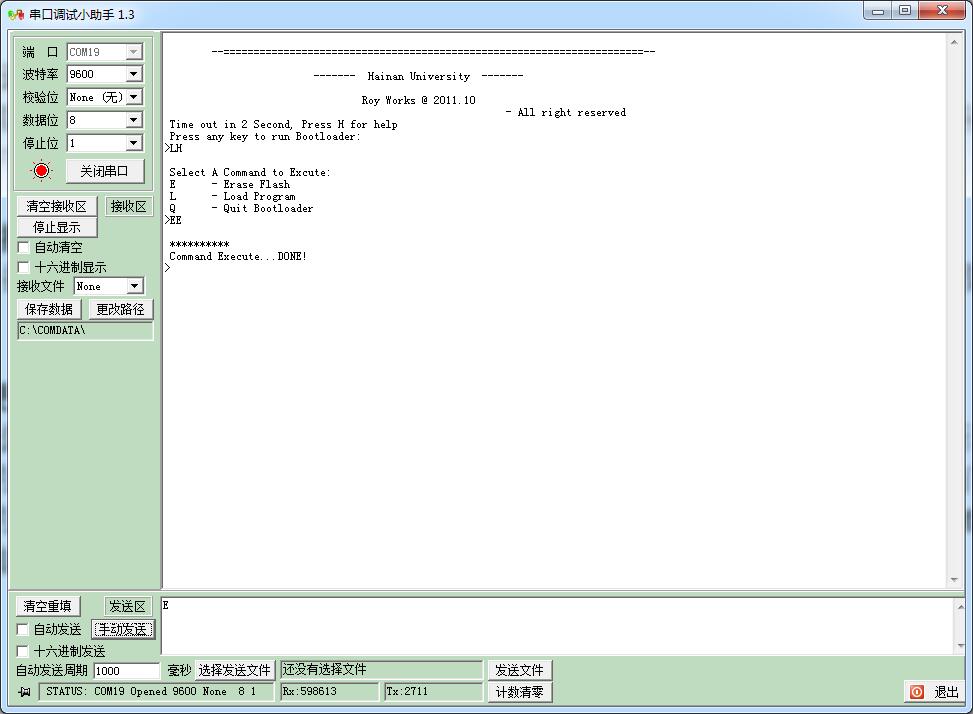Expand the 停止位 dropdown
This screenshot has width=973, height=714.
(133, 143)
